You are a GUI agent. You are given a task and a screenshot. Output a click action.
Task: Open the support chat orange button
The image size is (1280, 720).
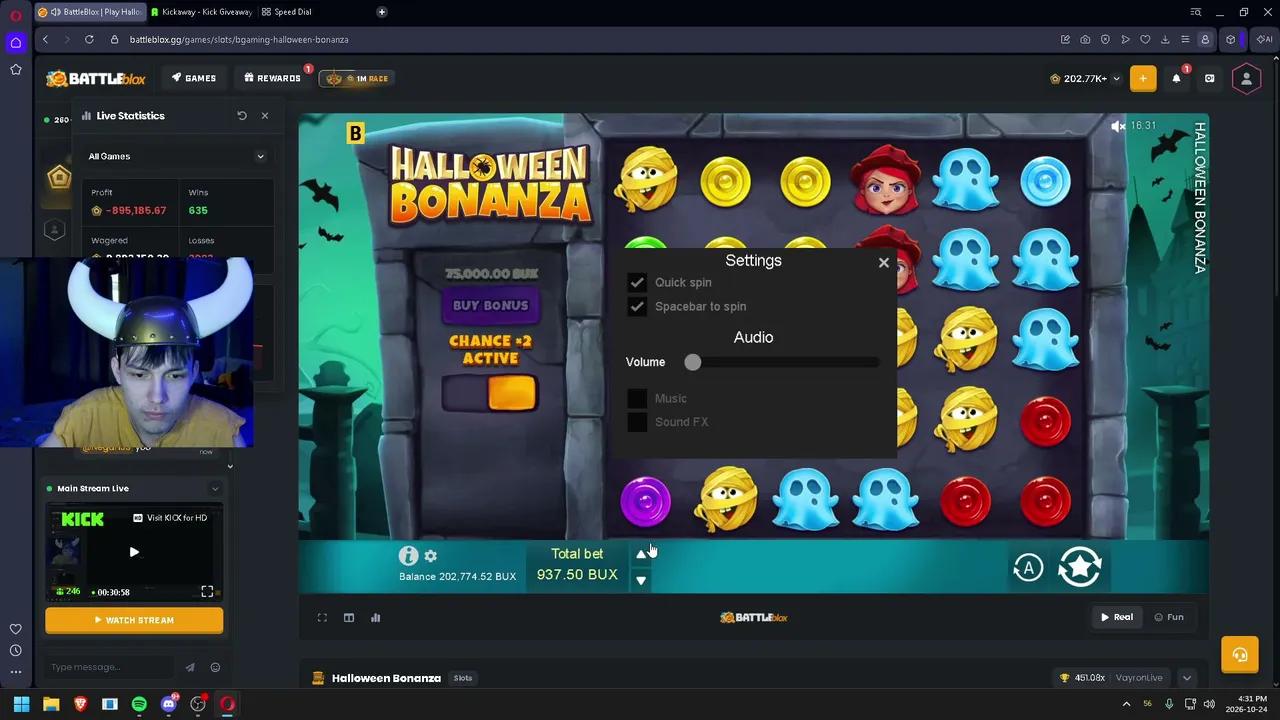(1240, 655)
